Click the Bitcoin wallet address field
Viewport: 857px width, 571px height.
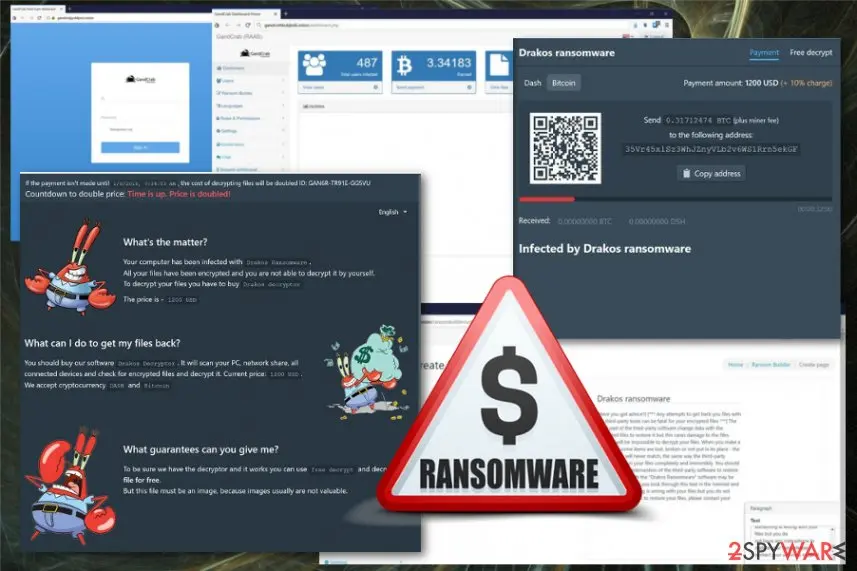click(711, 149)
